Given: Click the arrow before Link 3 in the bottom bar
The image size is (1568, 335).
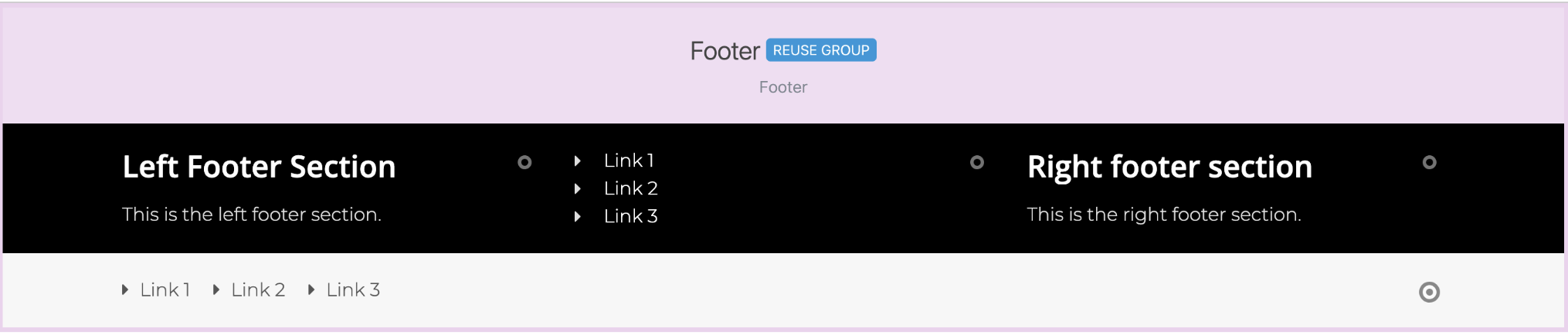Looking at the screenshot, I should coord(311,289).
